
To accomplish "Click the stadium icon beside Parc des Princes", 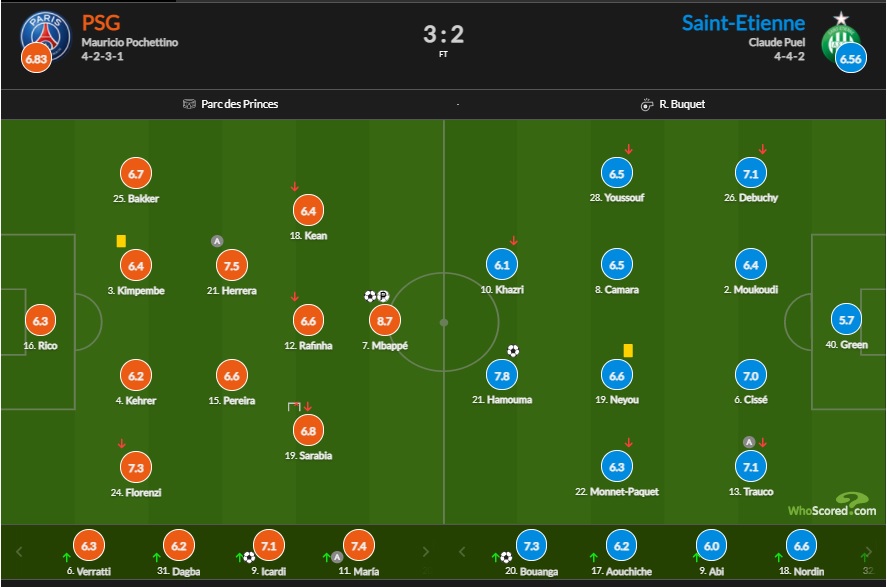I will pos(189,104).
